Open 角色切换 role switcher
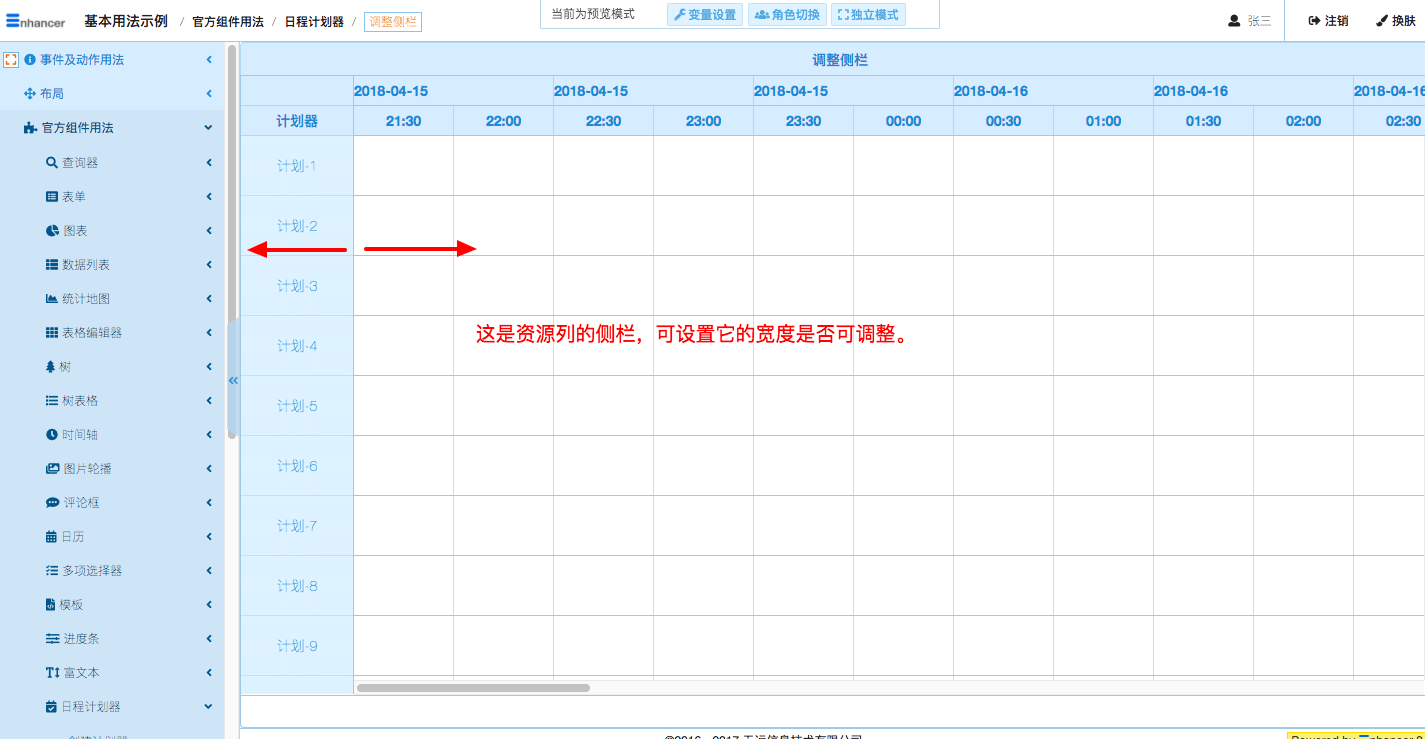 (787, 15)
